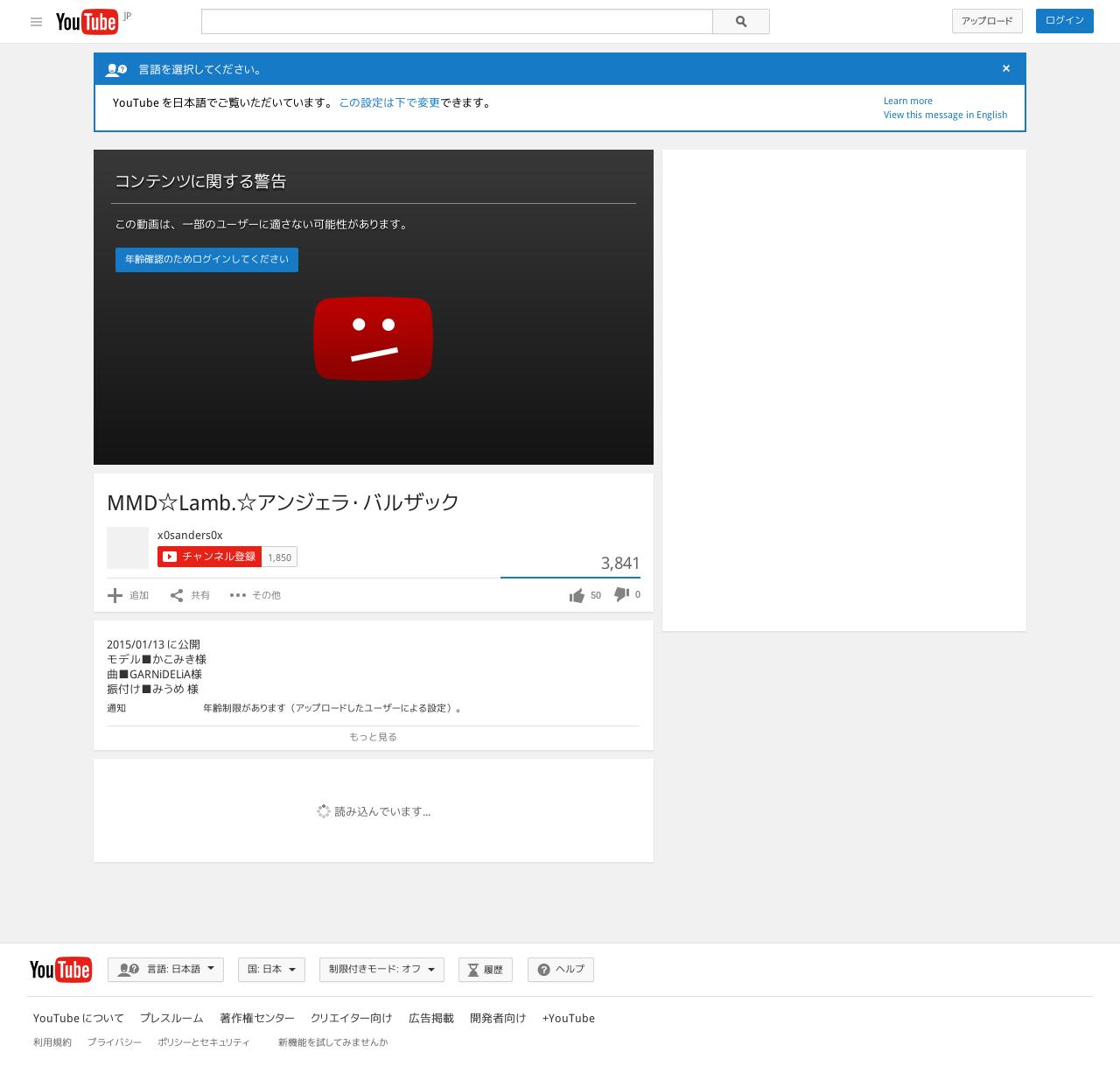Open 制限付きモード: オフ dropdown
1120x1066 pixels.
coord(381,970)
